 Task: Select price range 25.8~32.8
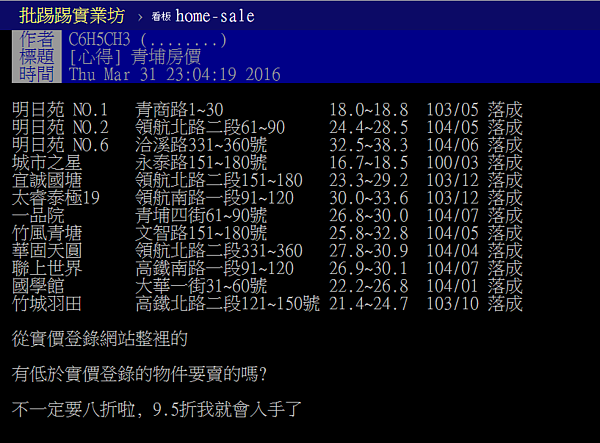tap(369, 233)
